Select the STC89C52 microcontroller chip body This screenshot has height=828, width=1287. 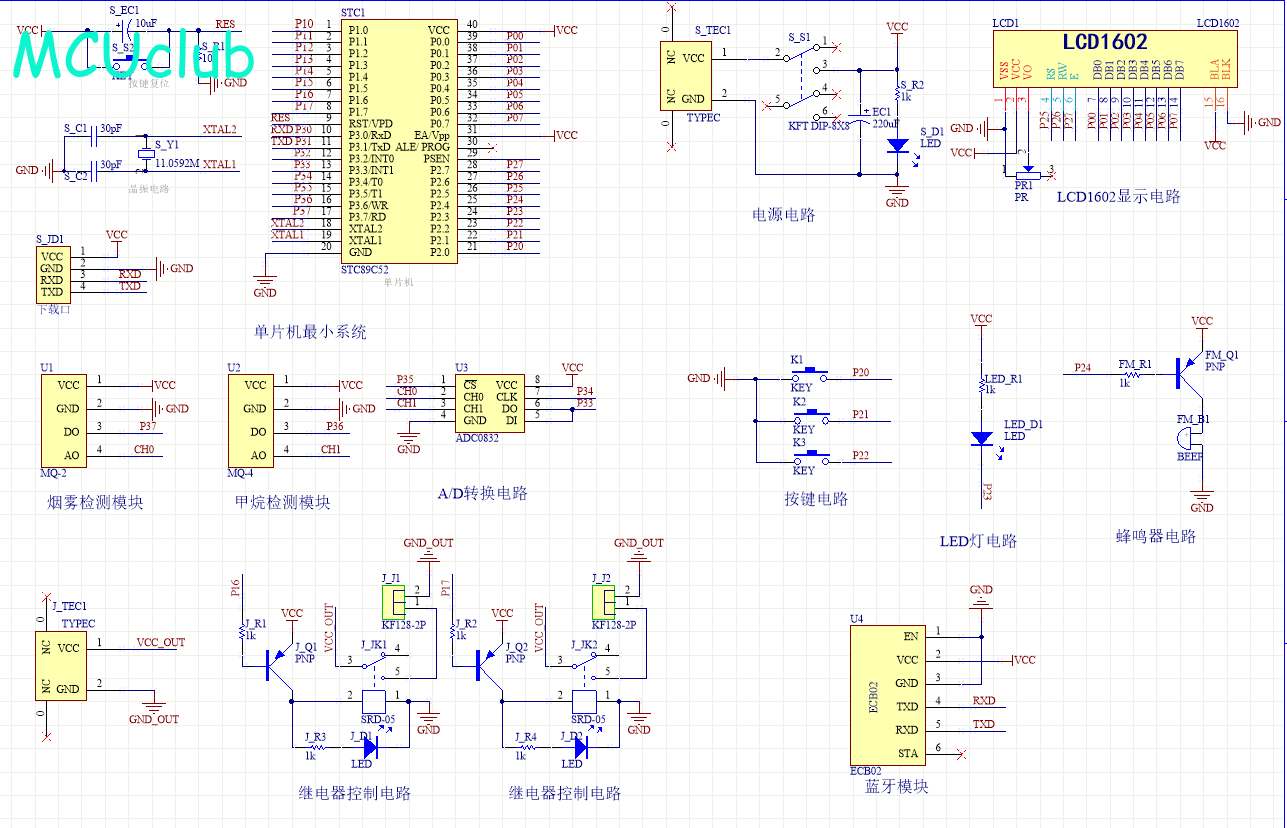pyautogui.click(x=399, y=141)
